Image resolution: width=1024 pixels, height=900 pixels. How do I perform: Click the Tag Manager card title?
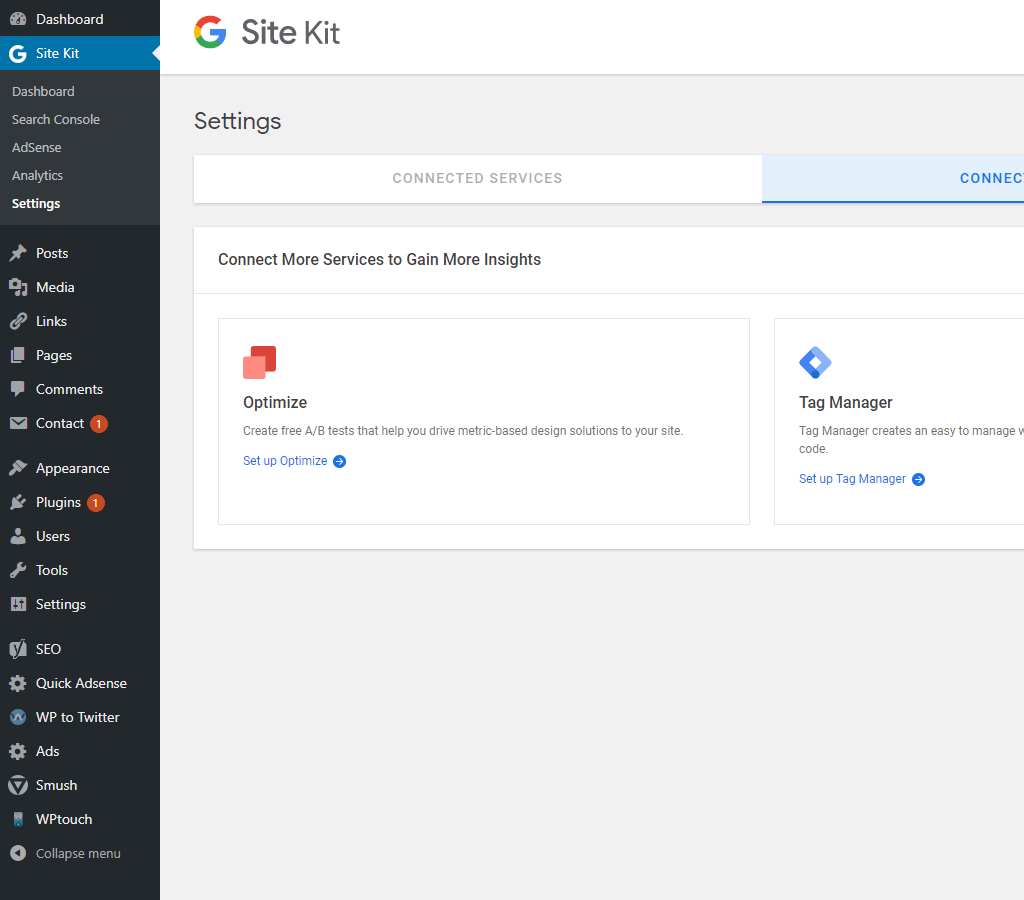coord(846,402)
